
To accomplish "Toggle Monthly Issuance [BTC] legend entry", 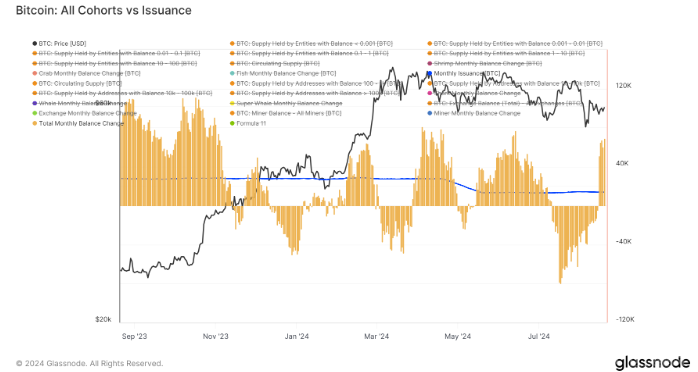I will pos(463,73).
